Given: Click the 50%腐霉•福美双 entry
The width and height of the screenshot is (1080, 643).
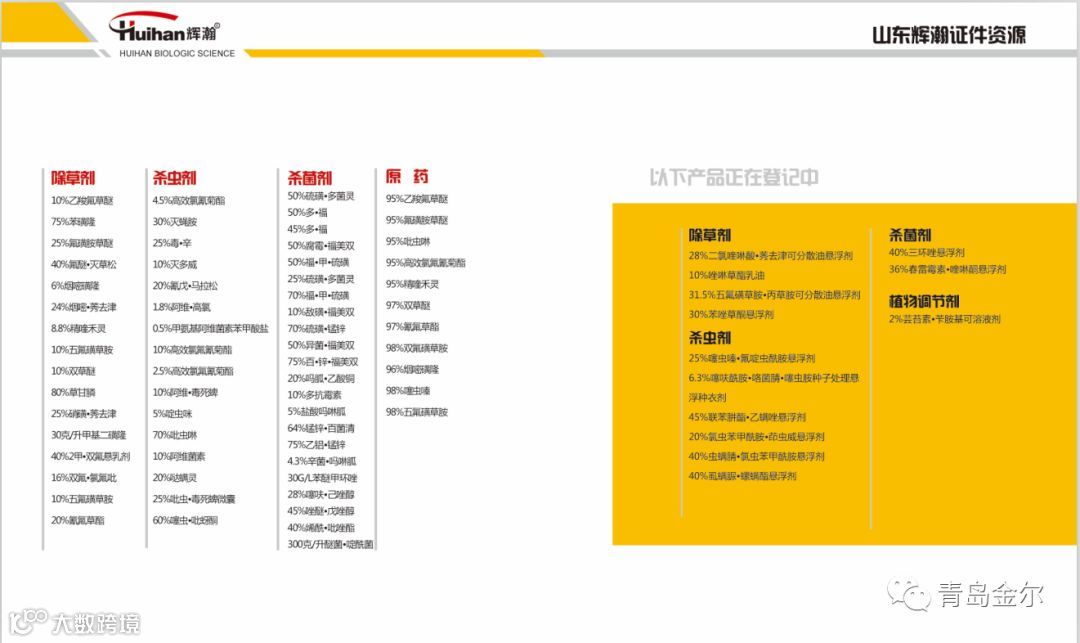Looking at the screenshot, I should pyautogui.click(x=321, y=246).
